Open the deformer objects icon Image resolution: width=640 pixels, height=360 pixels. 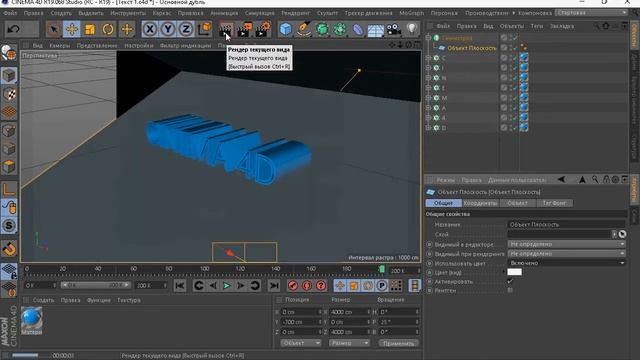click(358, 29)
